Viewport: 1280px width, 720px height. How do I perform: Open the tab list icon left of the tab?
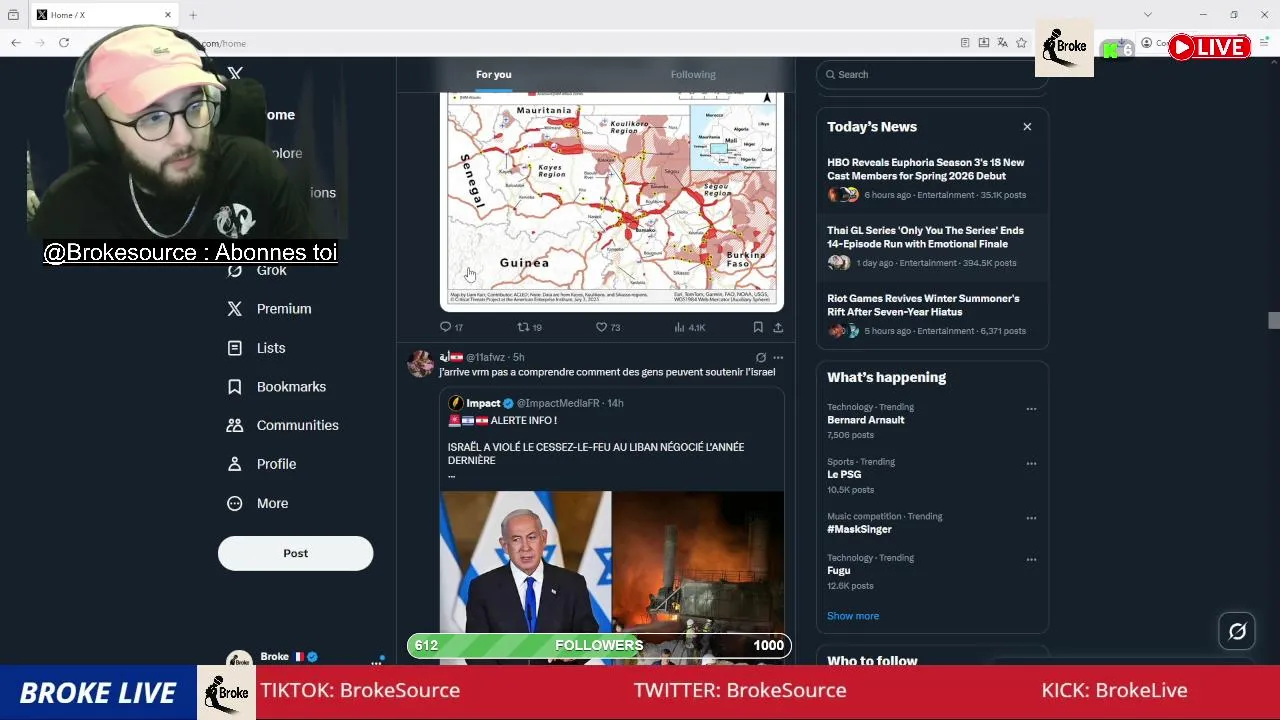[x=13, y=15]
